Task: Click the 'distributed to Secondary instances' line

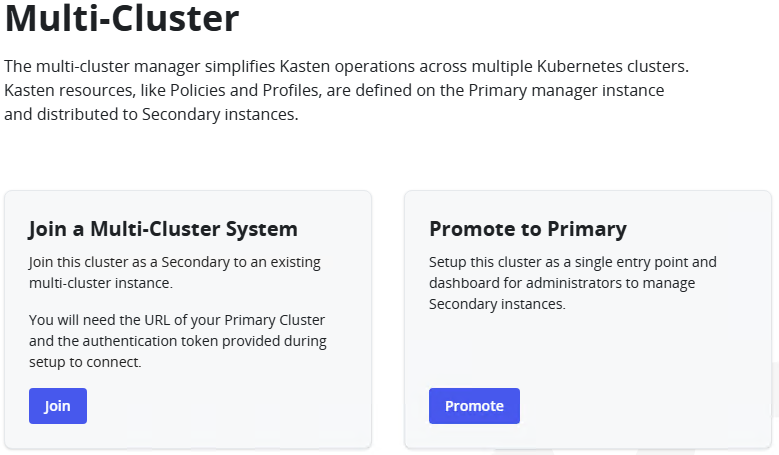Action: coord(151,115)
